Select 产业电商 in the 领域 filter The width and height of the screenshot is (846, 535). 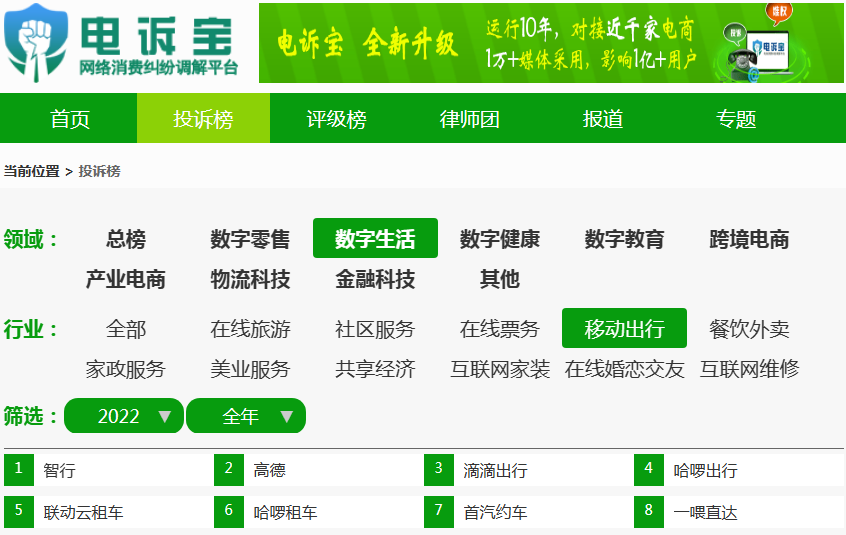pos(126,279)
